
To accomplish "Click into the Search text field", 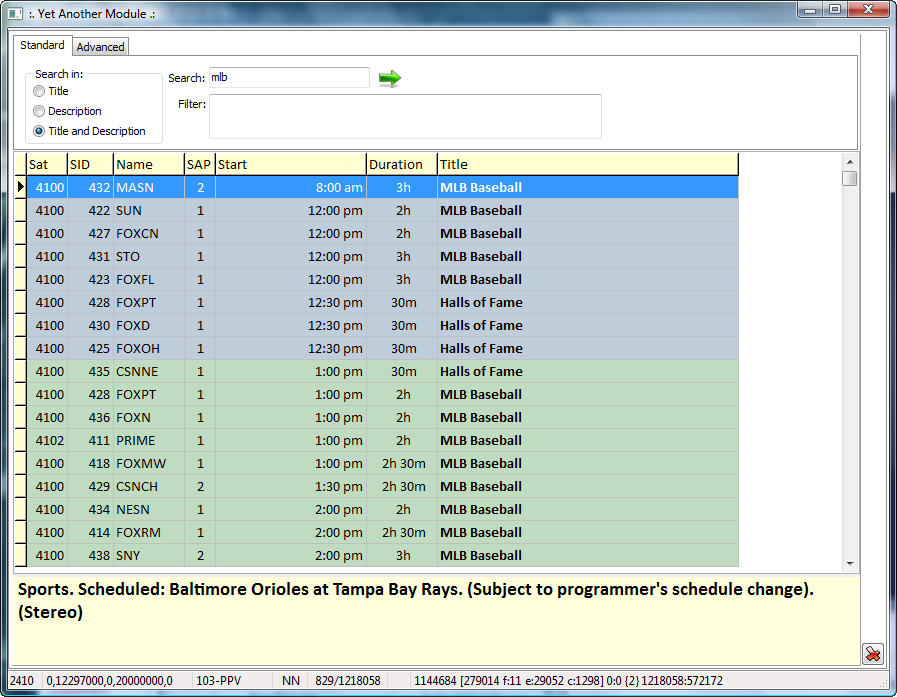I will click(289, 77).
